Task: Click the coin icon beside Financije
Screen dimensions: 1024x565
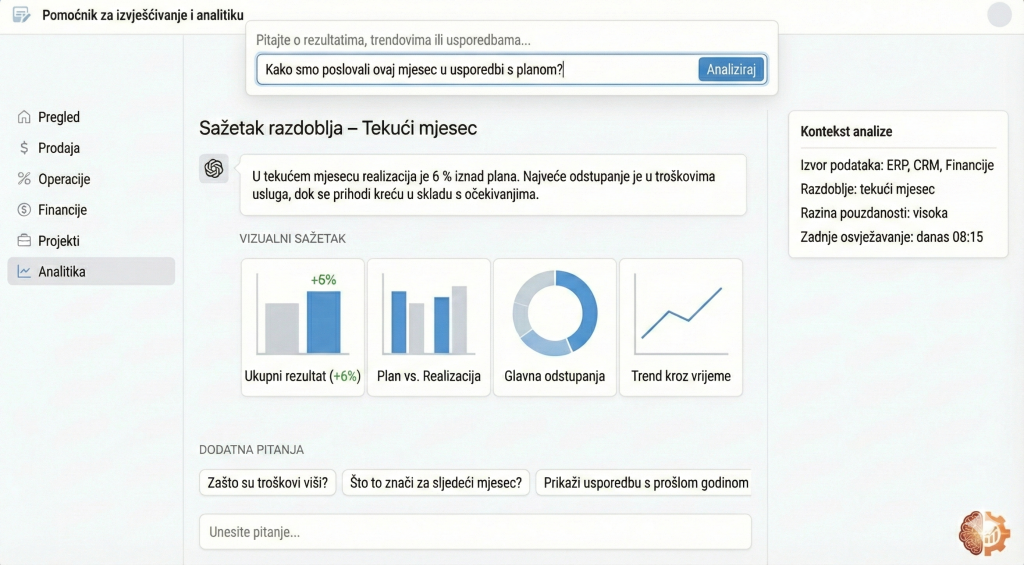Action: pyautogui.click(x=24, y=210)
